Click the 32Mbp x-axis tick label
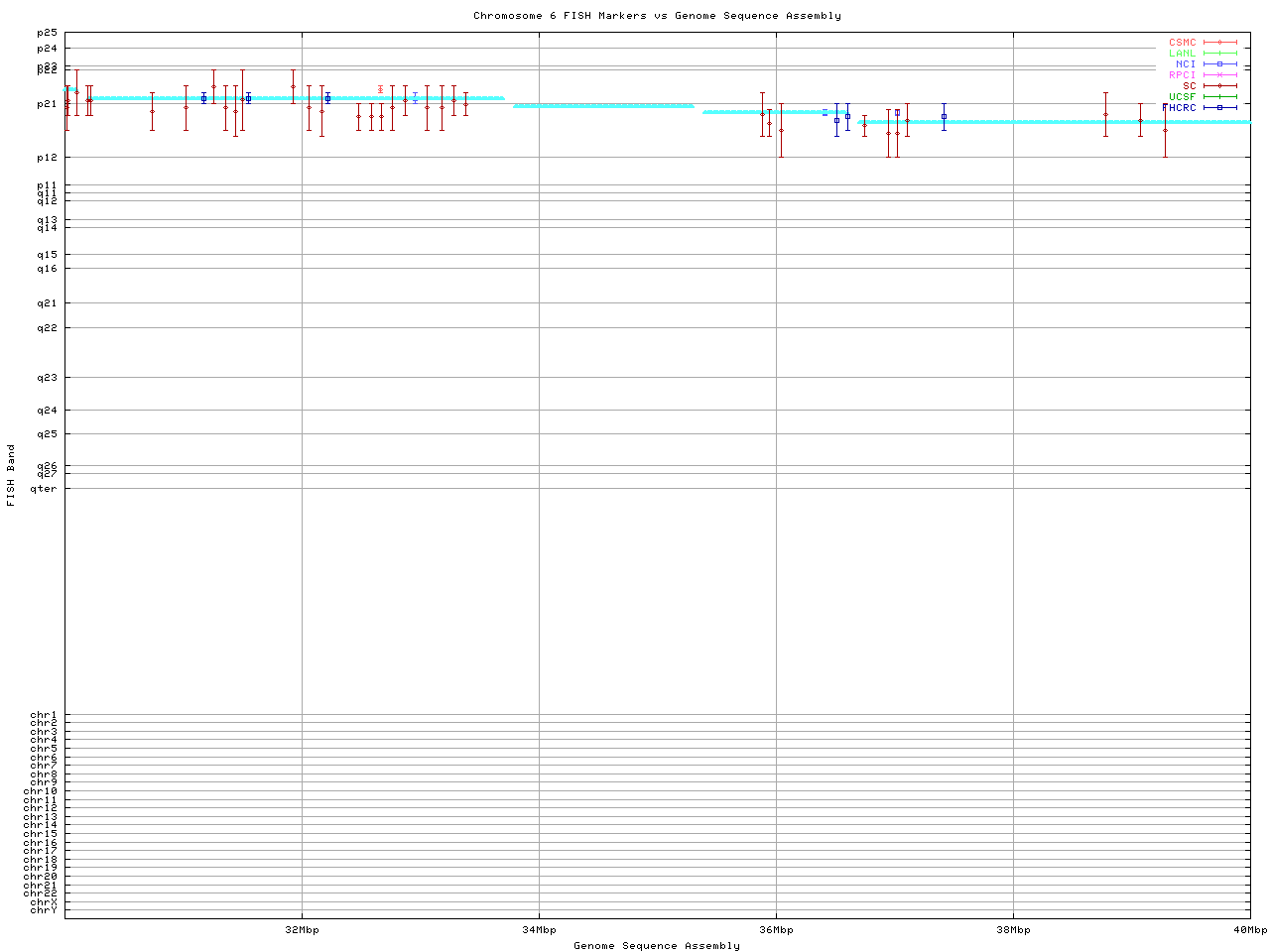 (302, 930)
